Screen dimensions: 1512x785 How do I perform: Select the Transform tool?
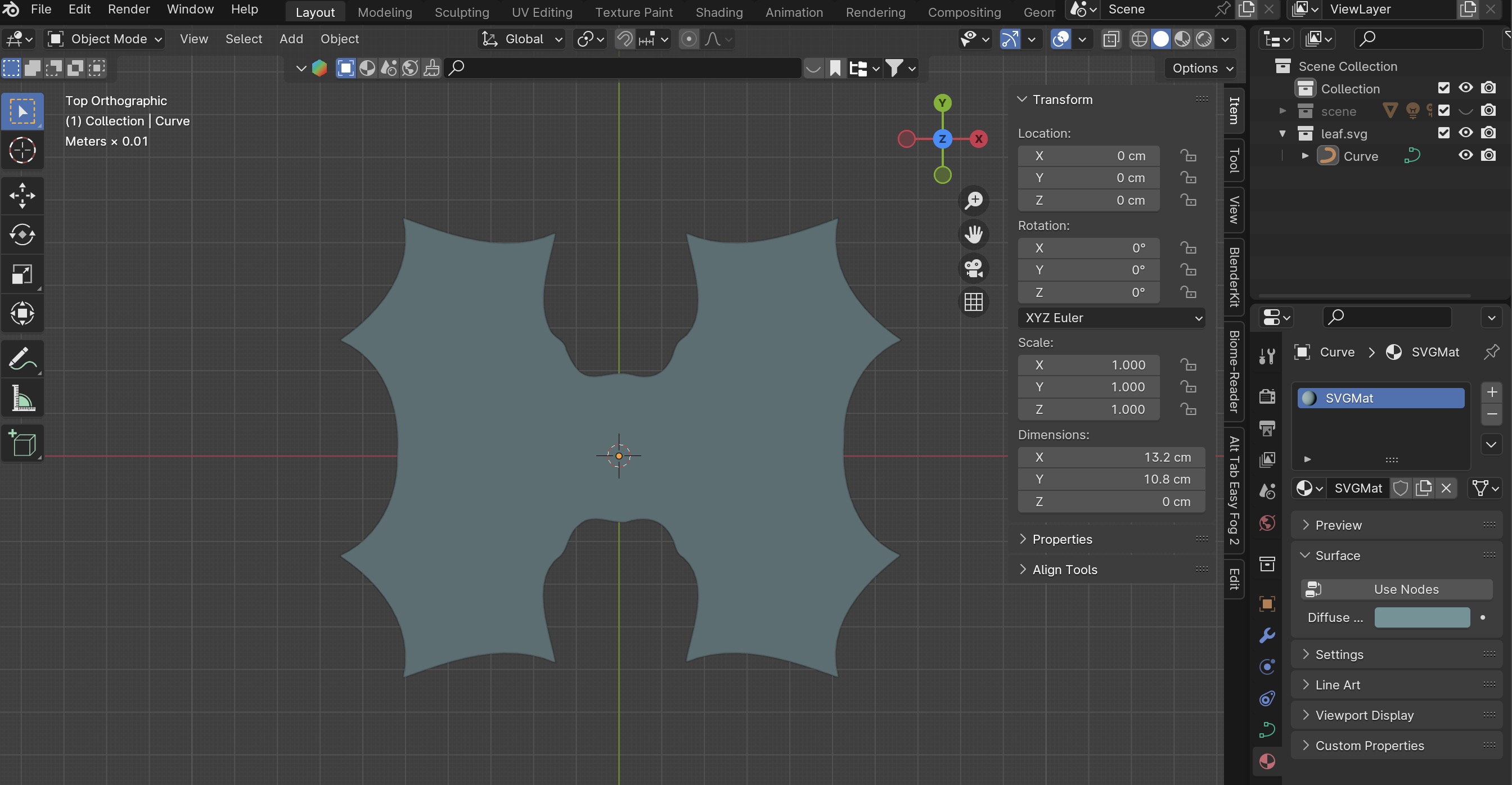tap(22, 313)
